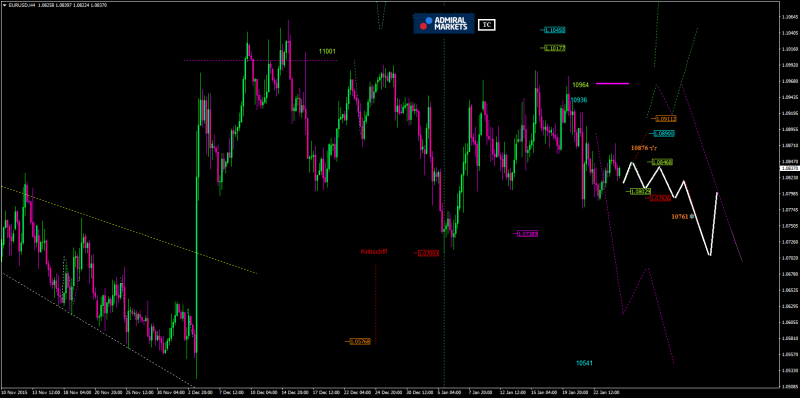Image resolution: width=800 pixels, height=398 pixels.
Task: Select the cyan 10541 label near bottom
Action: 584,363
